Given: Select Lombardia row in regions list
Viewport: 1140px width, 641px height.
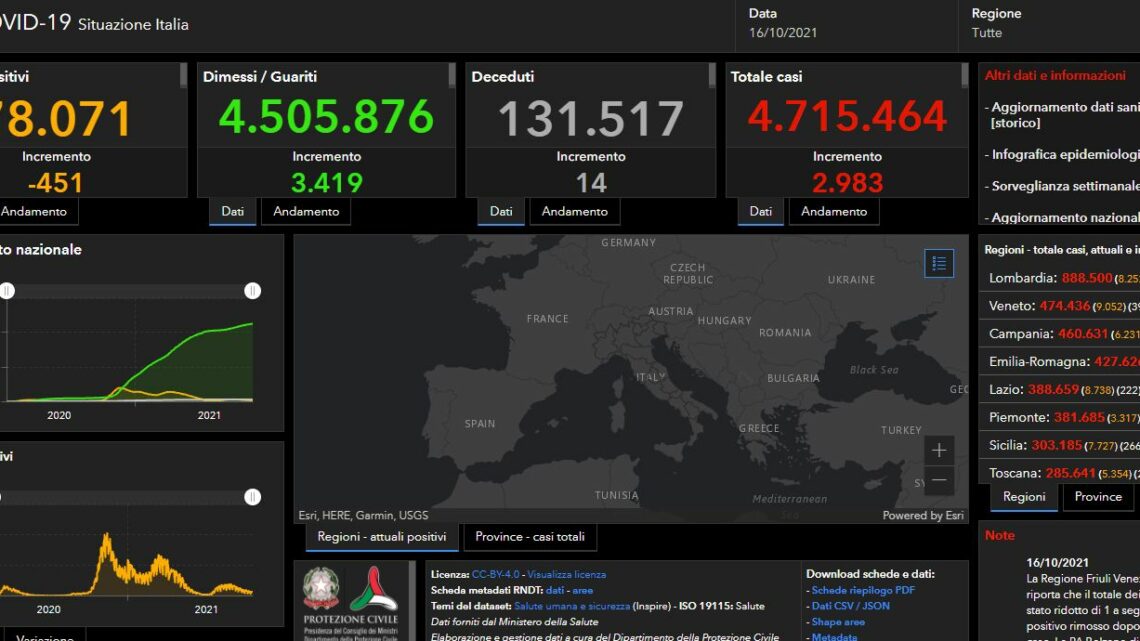Looking at the screenshot, I should tap(1059, 278).
